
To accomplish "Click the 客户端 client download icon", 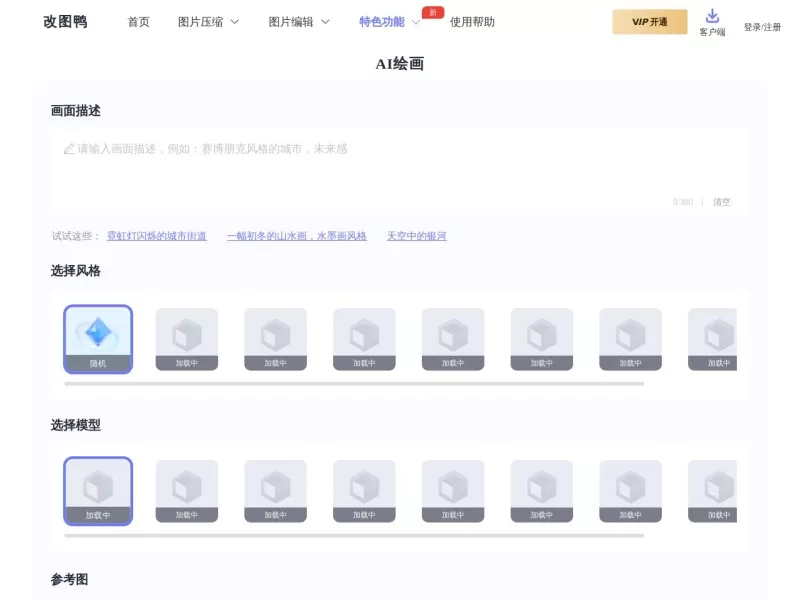I will pos(713,17).
